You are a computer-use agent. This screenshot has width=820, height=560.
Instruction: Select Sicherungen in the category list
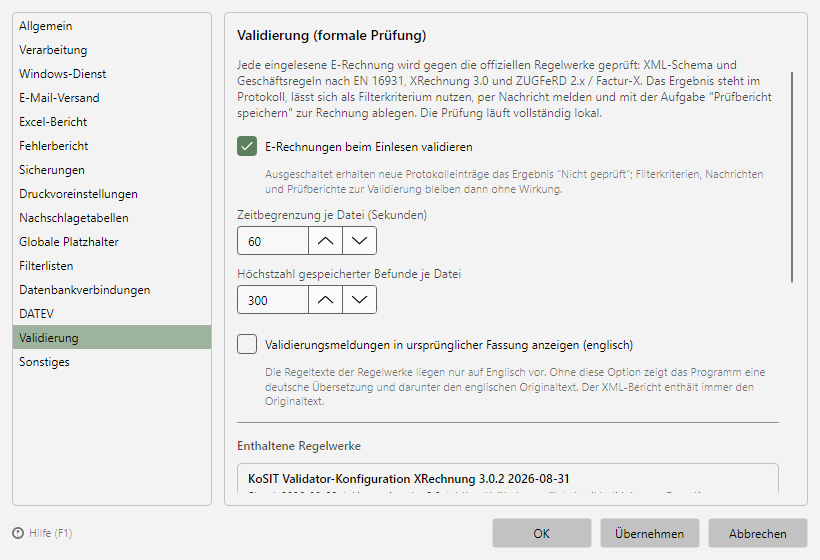112,170
